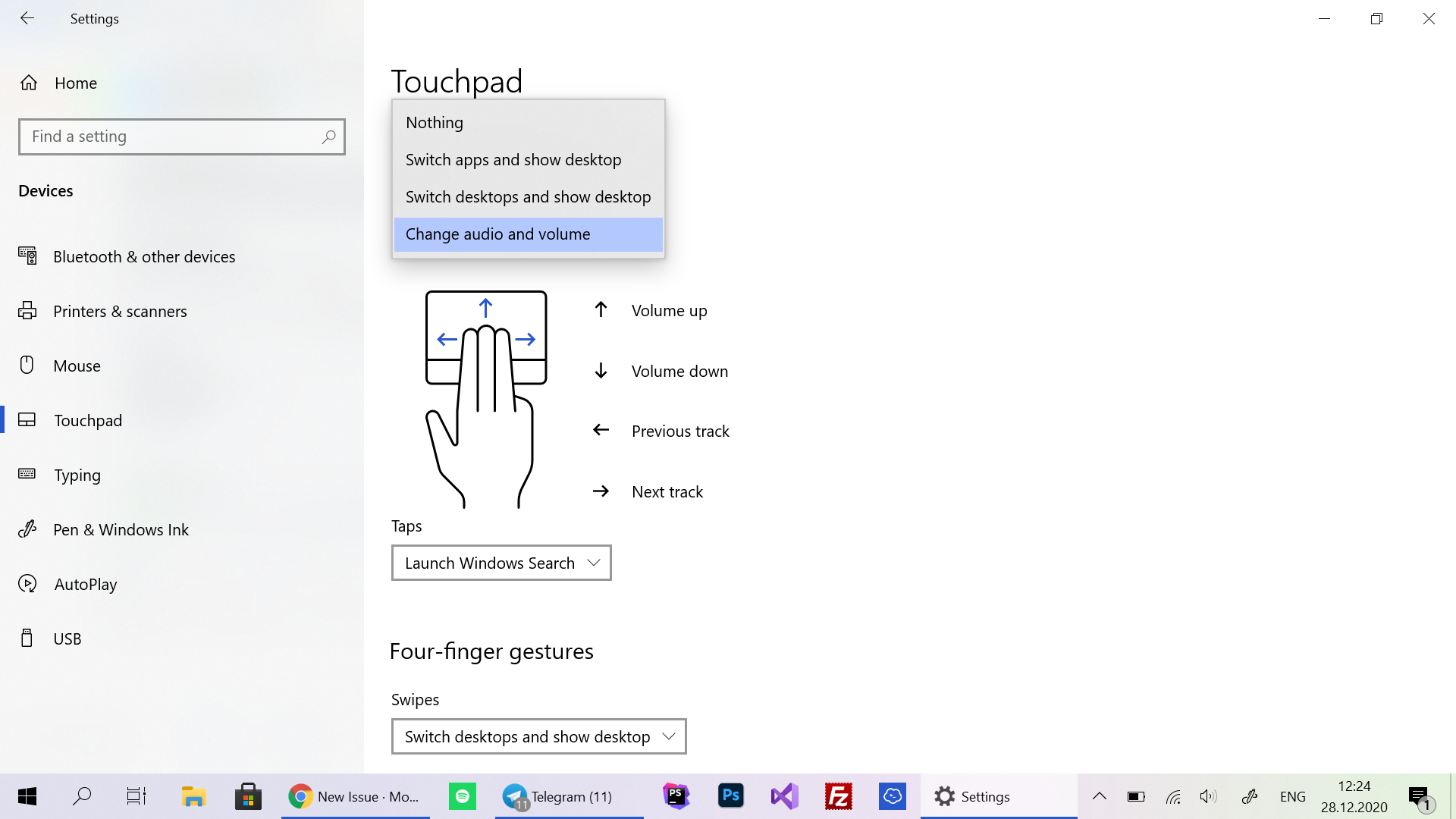Launch Spotify from the taskbar
This screenshot has height=819, width=1456.
pyautogui.click(x=462, y=796)
